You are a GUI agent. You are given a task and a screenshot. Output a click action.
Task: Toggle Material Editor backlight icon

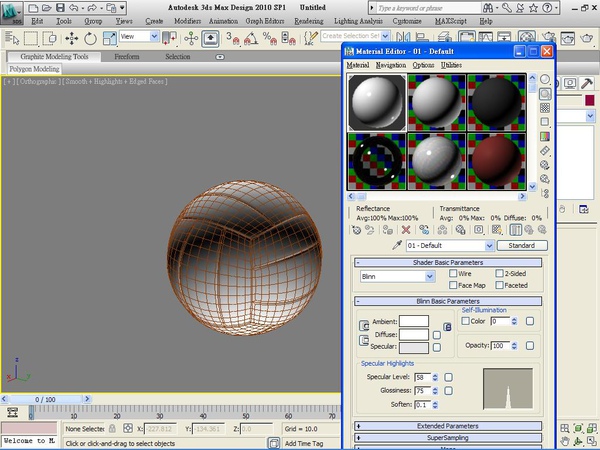coord(545,94)
